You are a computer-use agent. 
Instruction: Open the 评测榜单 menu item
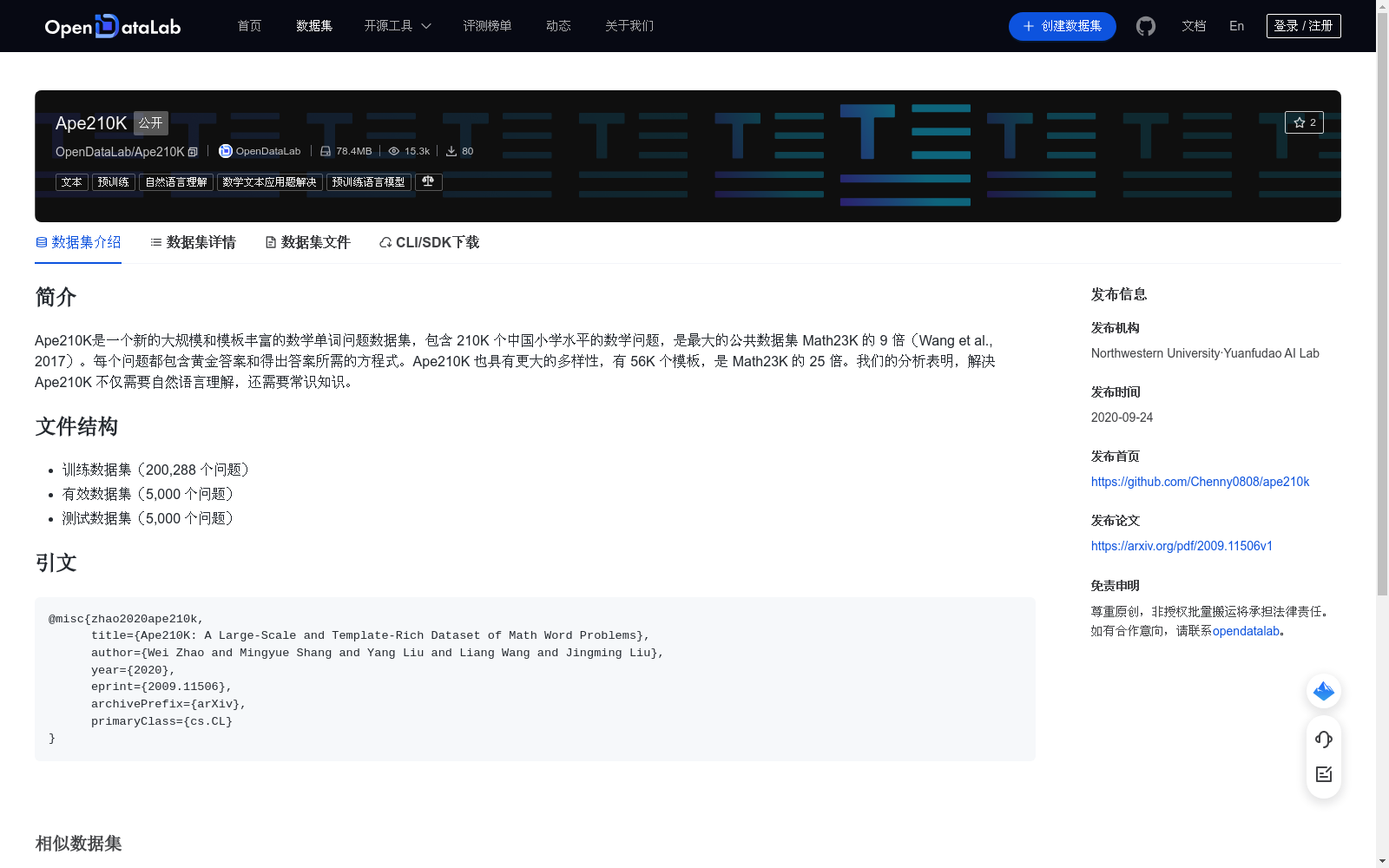tap(488, 26)
